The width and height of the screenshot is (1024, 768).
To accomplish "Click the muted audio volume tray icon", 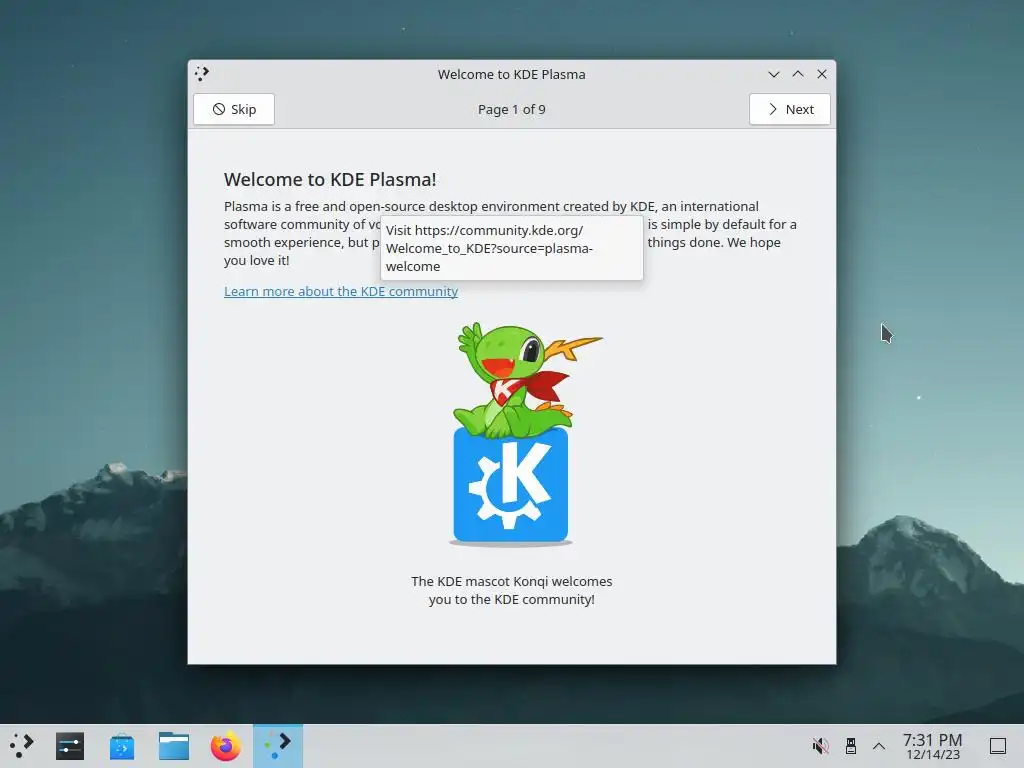I will 820,746.
